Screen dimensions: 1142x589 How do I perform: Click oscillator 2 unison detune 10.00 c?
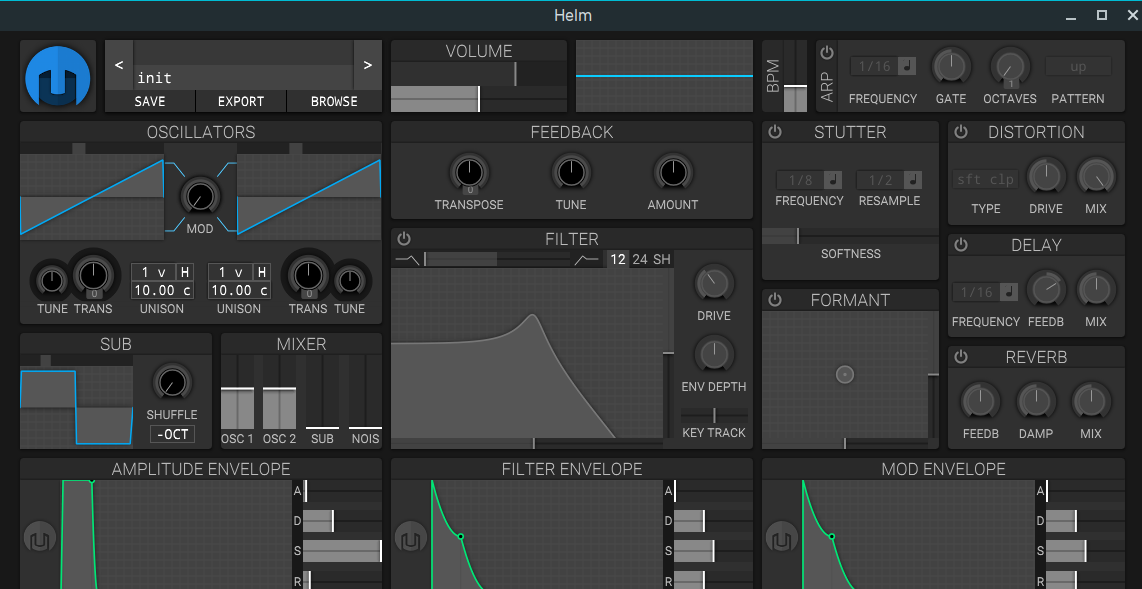239,290
